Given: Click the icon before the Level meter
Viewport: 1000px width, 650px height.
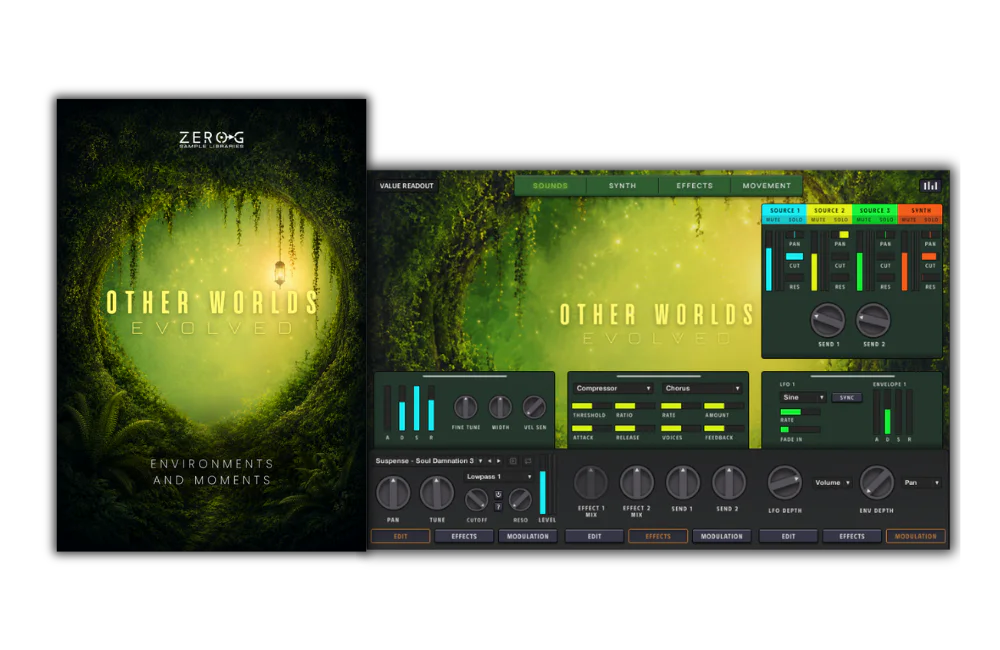Looking at the screenshot, I should coord(528,461).
